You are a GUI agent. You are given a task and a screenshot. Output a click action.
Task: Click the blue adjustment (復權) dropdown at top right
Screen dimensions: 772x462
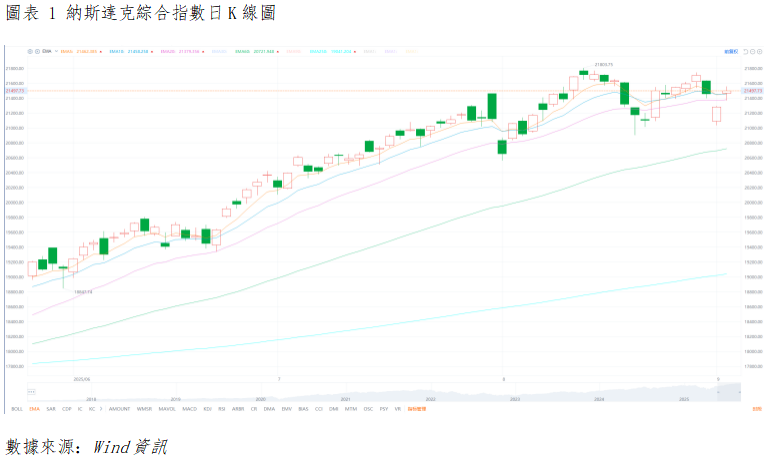point(731,51)
